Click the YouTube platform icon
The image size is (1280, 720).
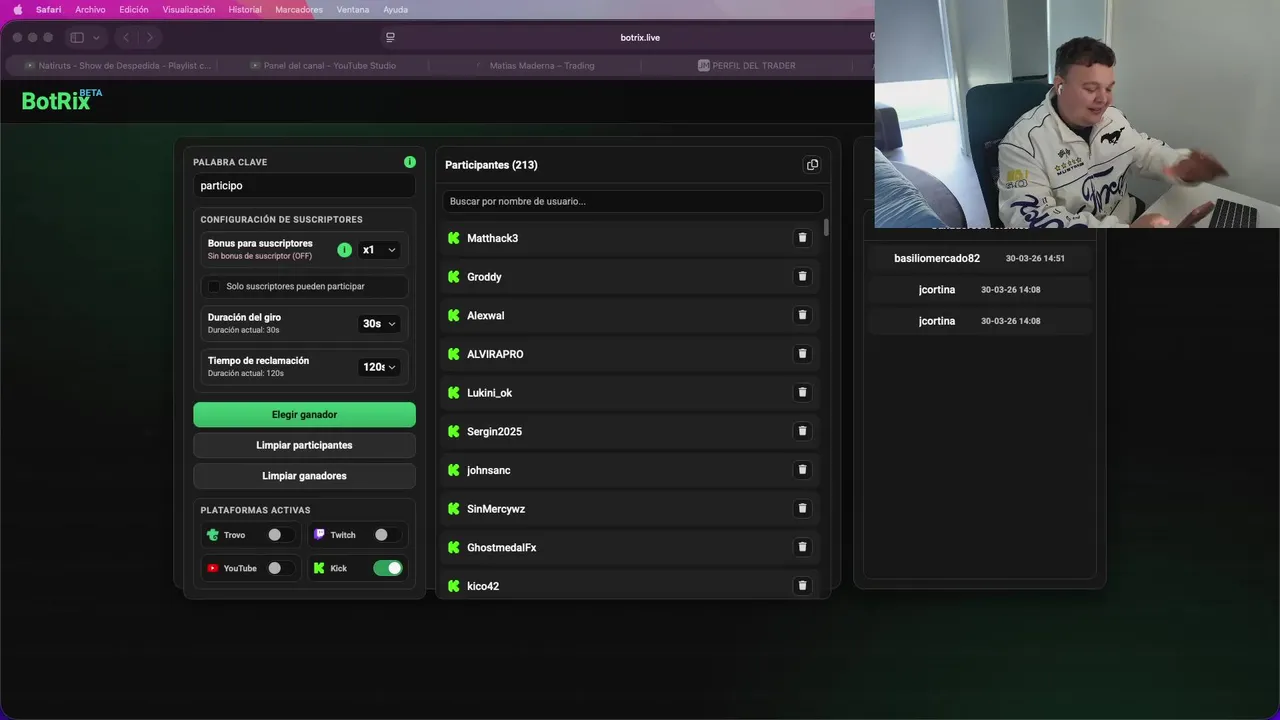(x=213, y=568)
